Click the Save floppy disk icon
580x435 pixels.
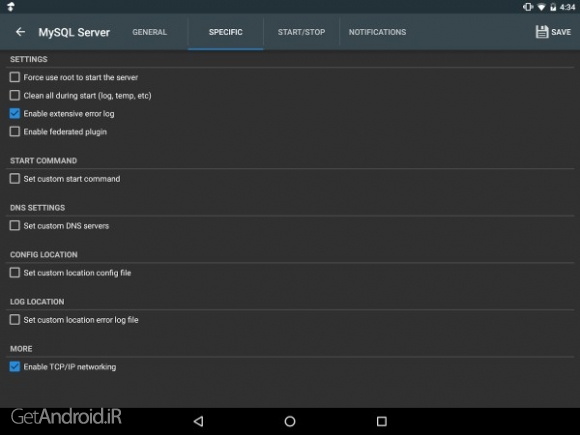542,32
